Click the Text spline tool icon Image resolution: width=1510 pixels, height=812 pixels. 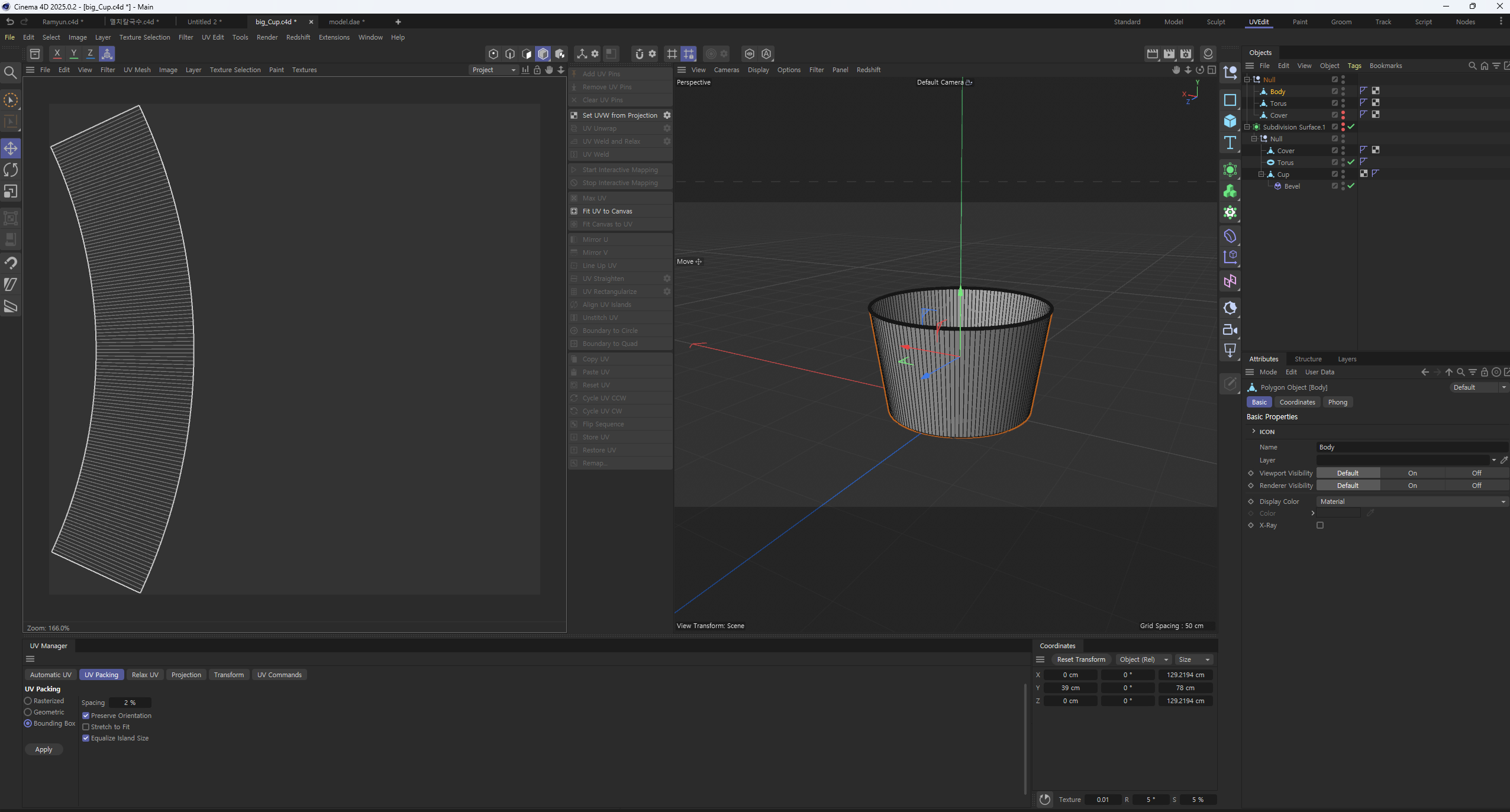(x=1230, y=143)
